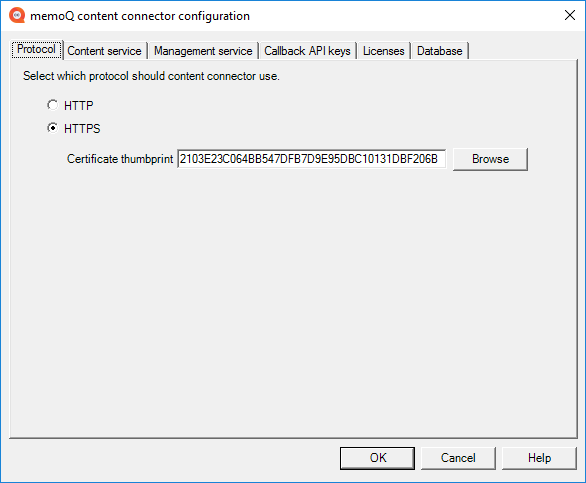Click the Certificate thumbprint label
Screen dimensions: 586x483
120,159
